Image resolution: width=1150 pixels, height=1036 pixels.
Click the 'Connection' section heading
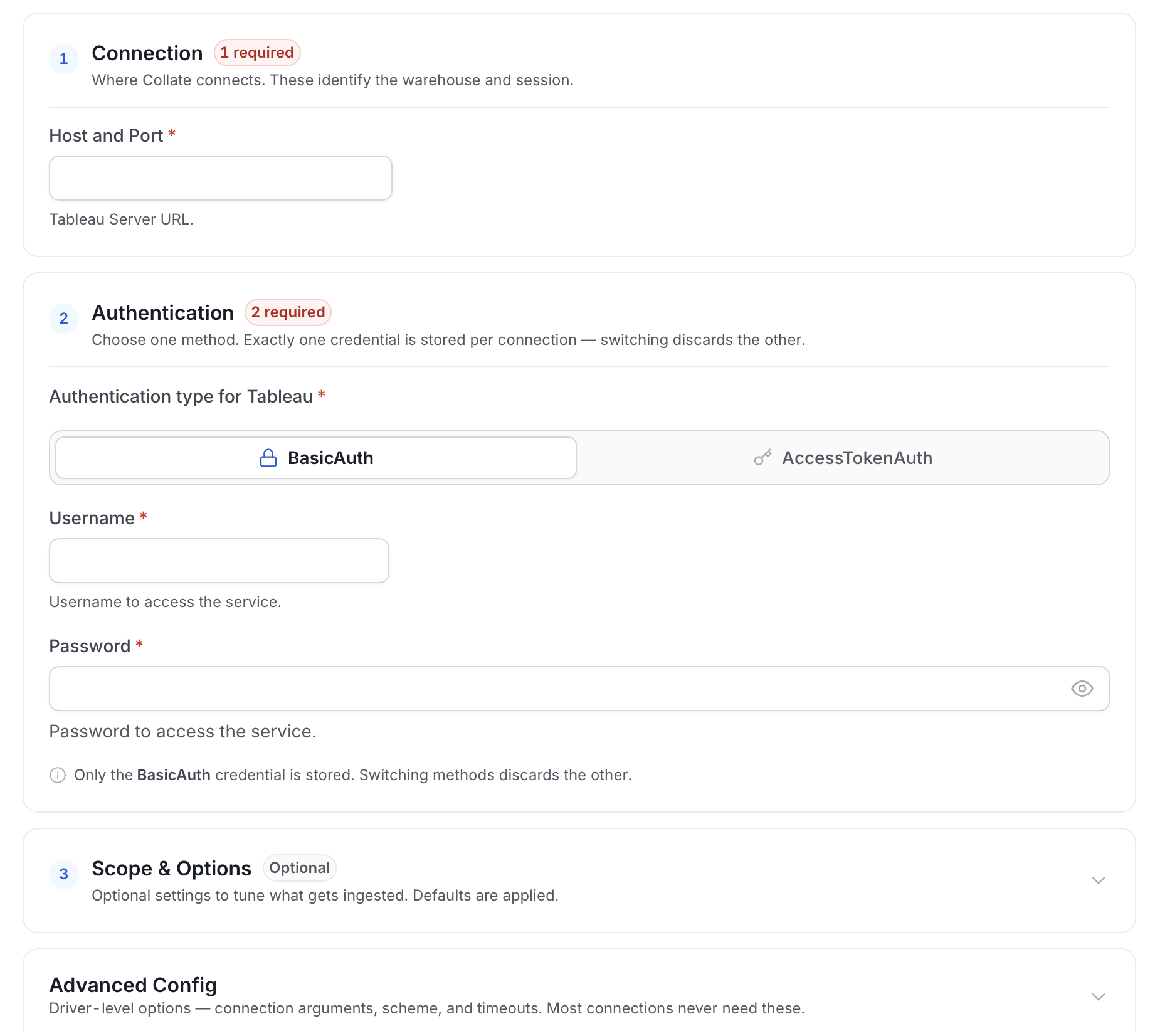pos(147,53)
